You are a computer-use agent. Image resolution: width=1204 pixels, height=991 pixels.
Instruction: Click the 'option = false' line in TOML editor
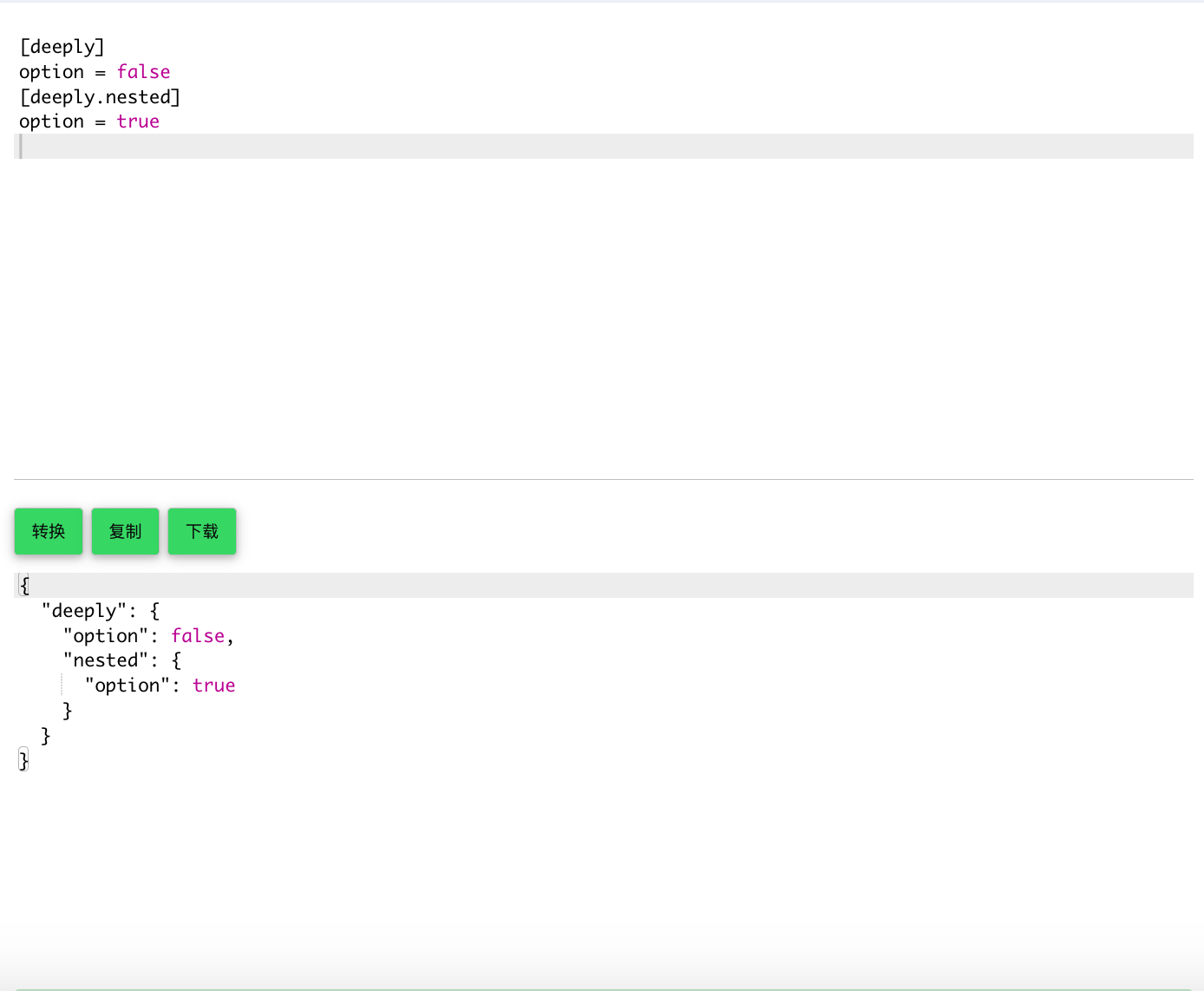click(95, 72)
